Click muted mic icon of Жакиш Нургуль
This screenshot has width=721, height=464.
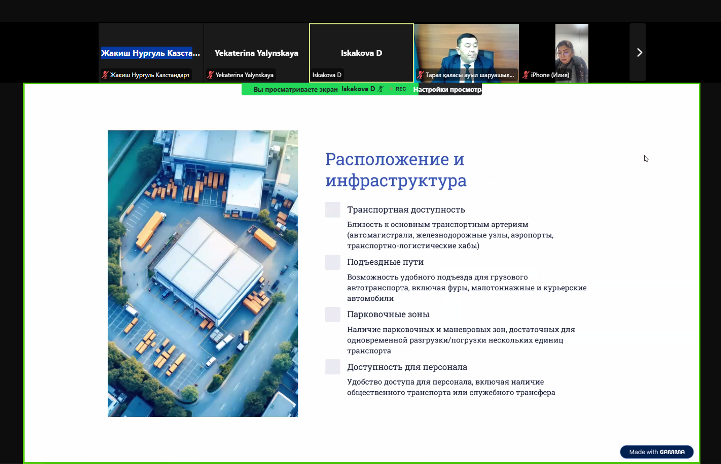tap(105, 74)
